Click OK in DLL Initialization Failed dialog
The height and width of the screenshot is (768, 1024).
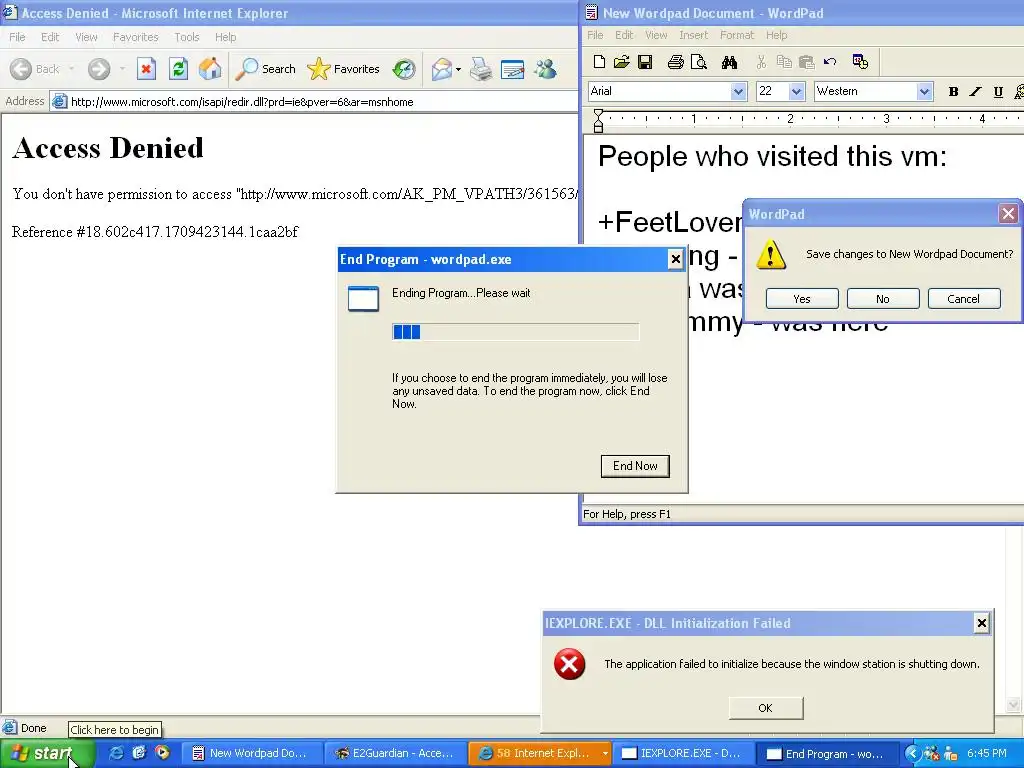click(766, 708)
